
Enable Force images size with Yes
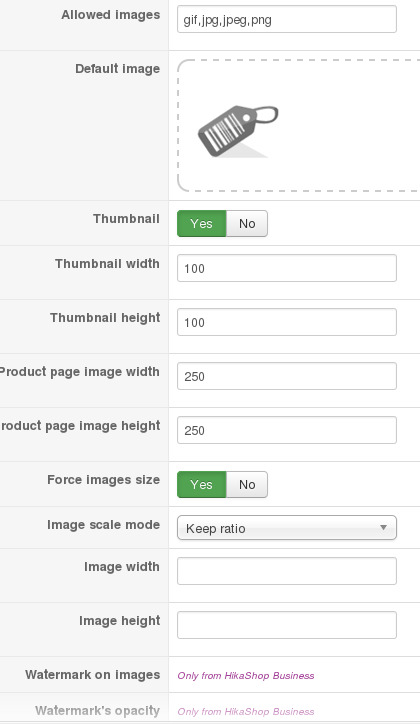coord(202,484)
